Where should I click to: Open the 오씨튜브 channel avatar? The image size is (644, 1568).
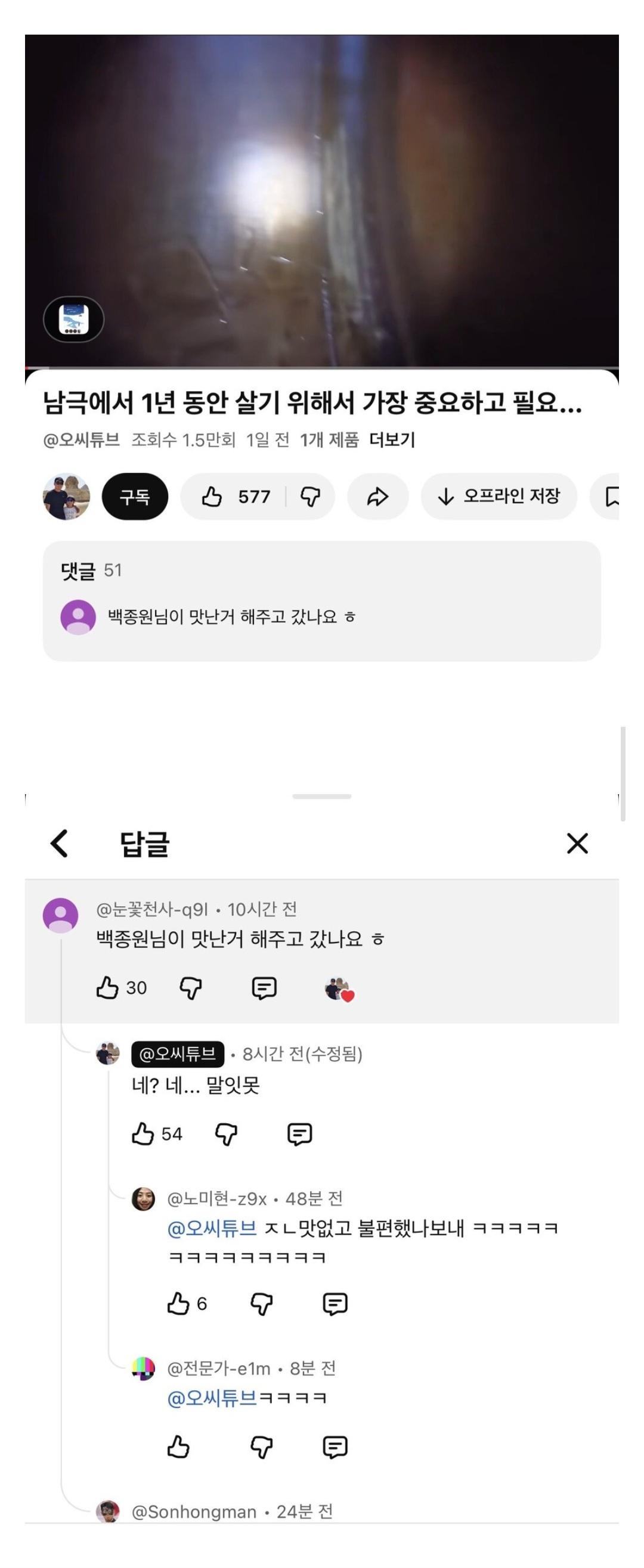click(66, 497)
